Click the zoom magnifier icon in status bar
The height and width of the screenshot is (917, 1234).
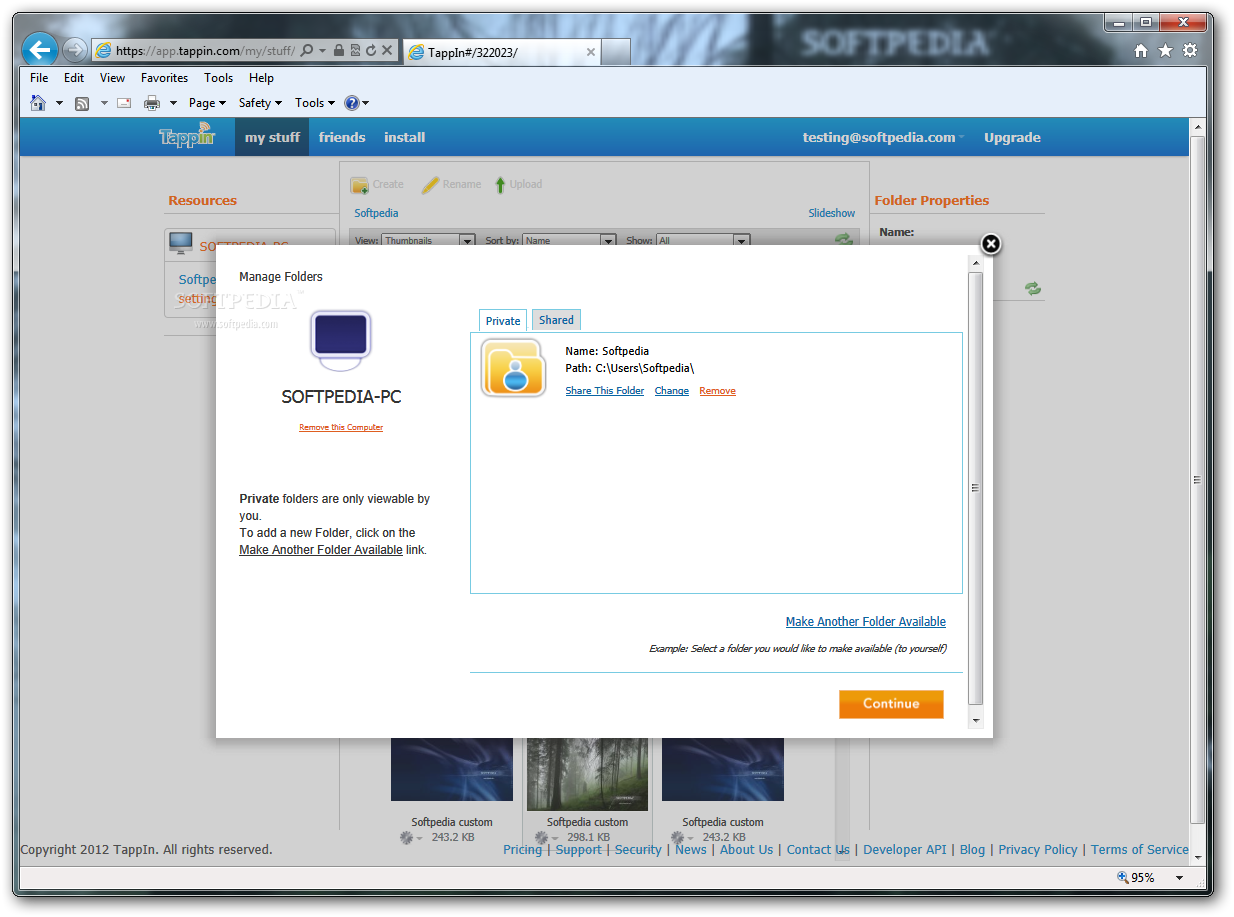pyautogui.click(x=1123, y=877)
